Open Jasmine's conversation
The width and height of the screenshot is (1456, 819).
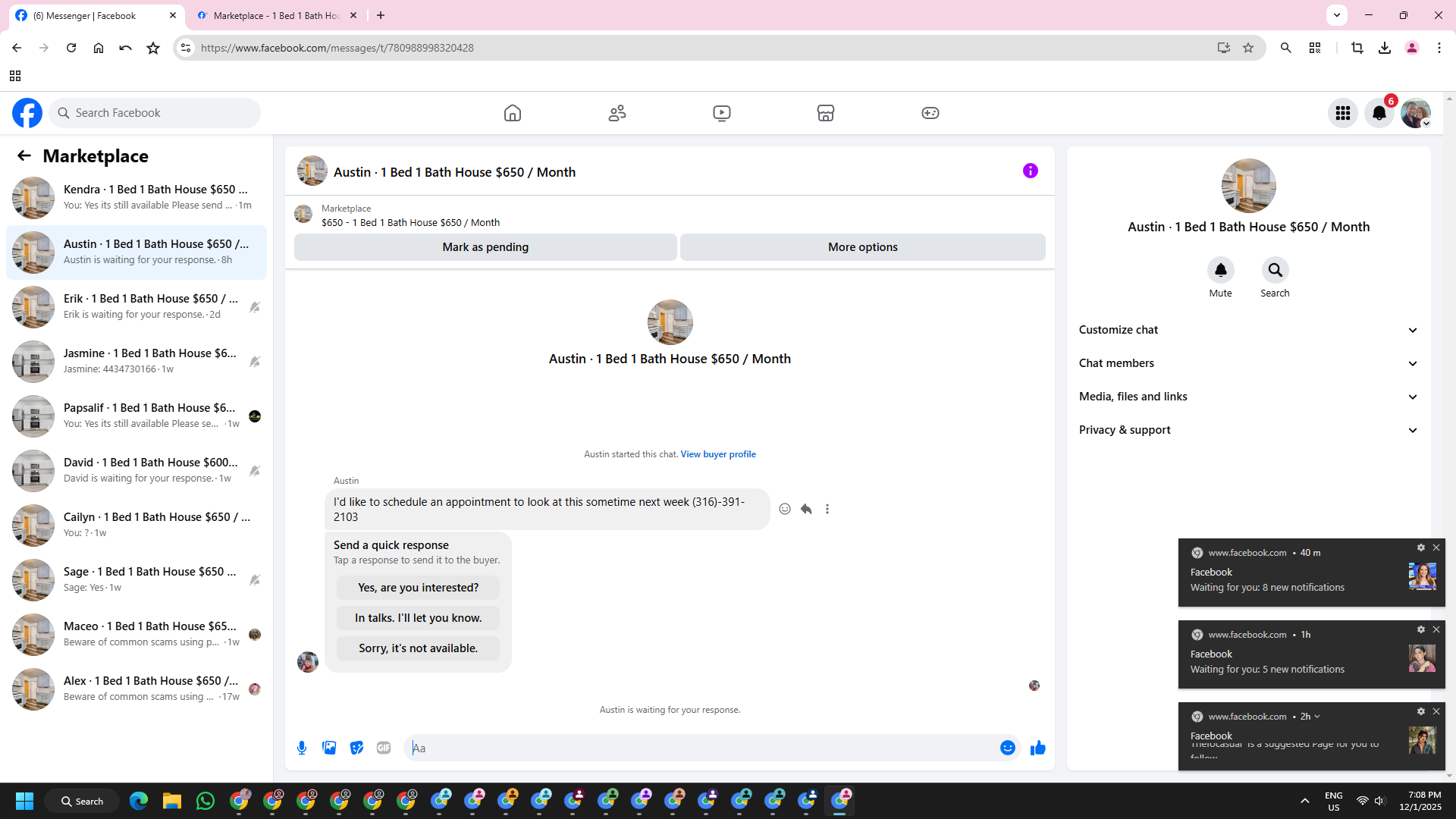pyautogui.click(x=136, y=361)
